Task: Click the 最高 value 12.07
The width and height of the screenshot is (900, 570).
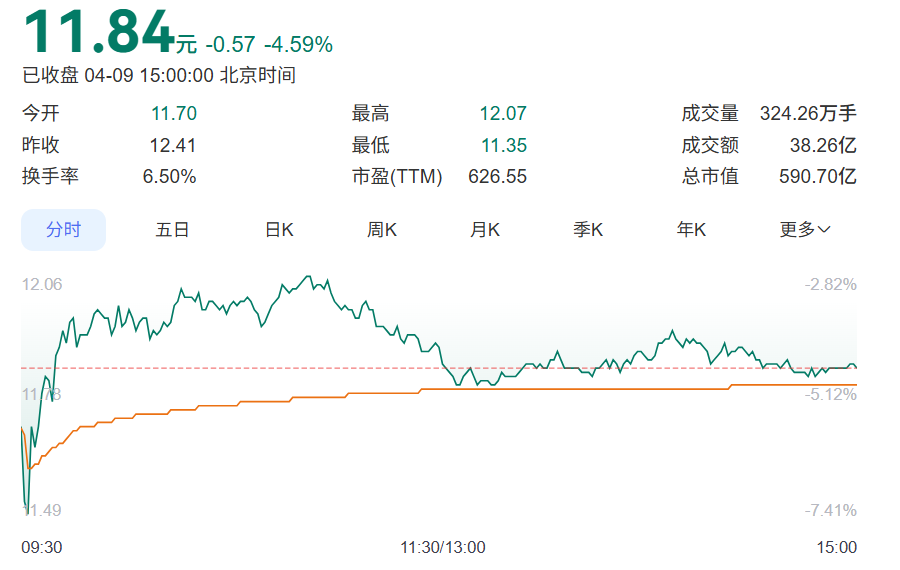Action: 503,114
